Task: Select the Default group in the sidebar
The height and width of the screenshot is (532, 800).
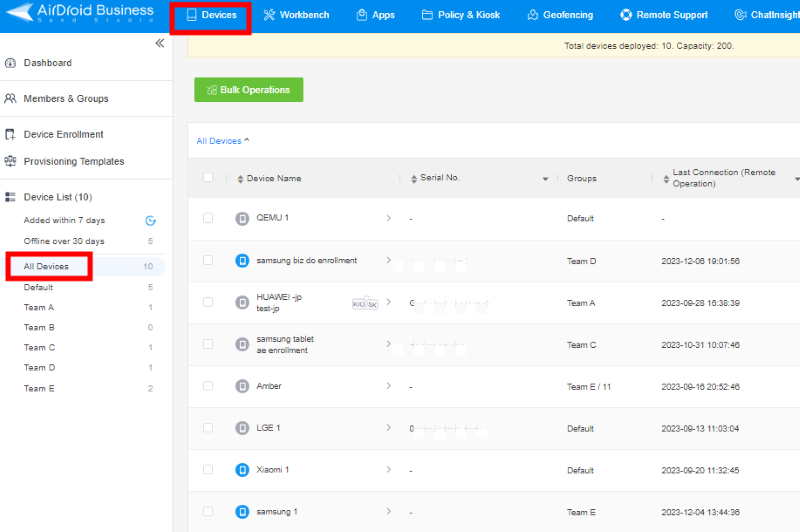Action: [x=38, y=287]
